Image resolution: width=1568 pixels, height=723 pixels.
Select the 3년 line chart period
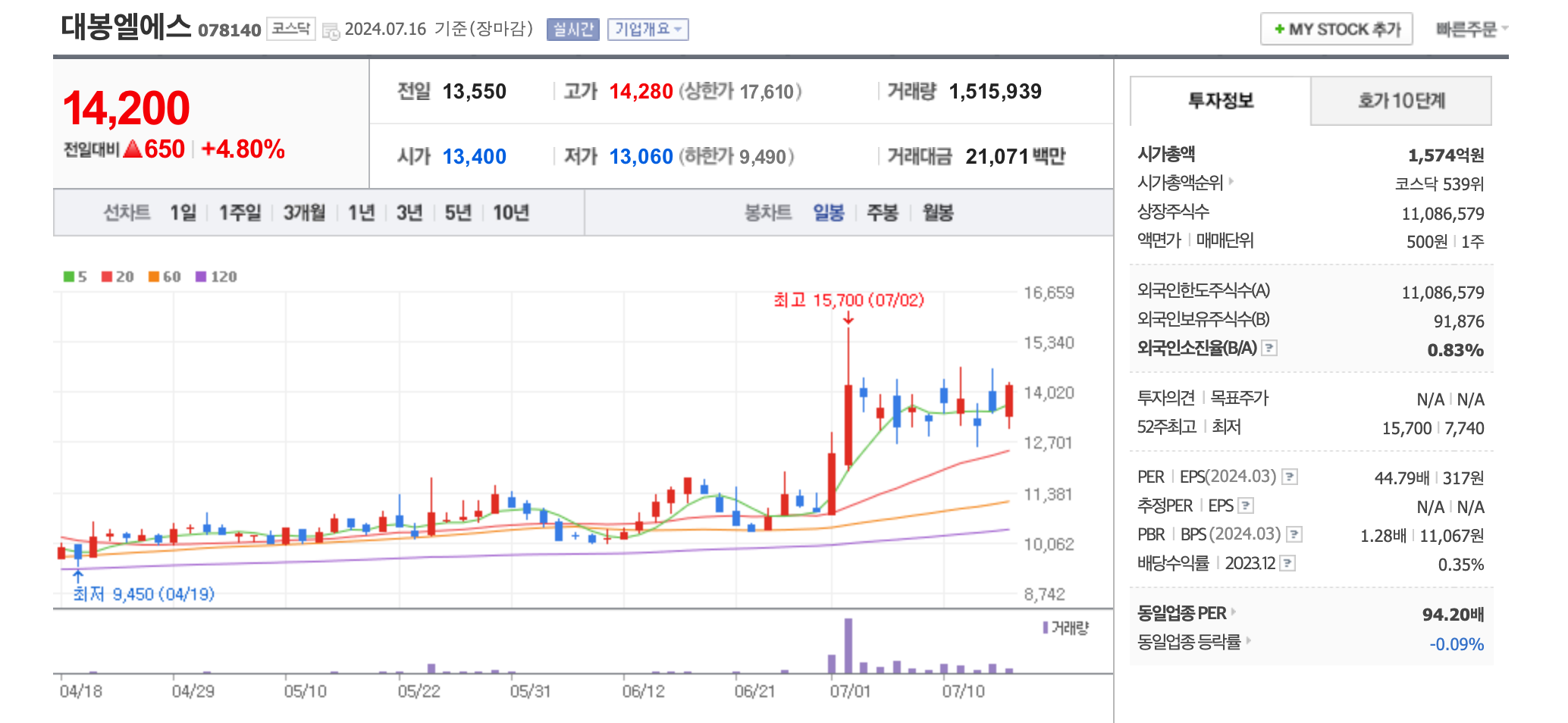(x=409, y=213)
